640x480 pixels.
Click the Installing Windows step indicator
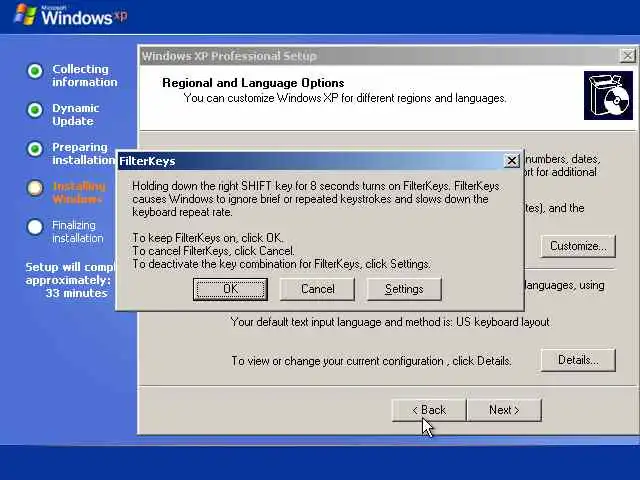(35, 188)
